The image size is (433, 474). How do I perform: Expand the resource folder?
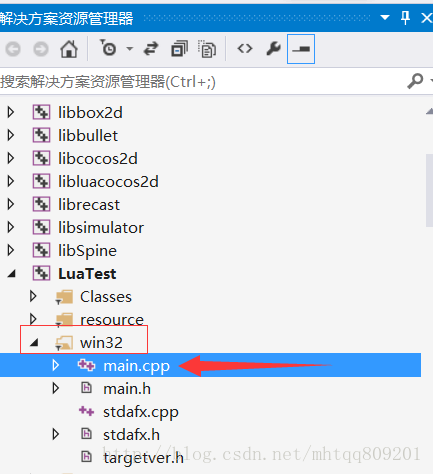(x=33, y=319)
